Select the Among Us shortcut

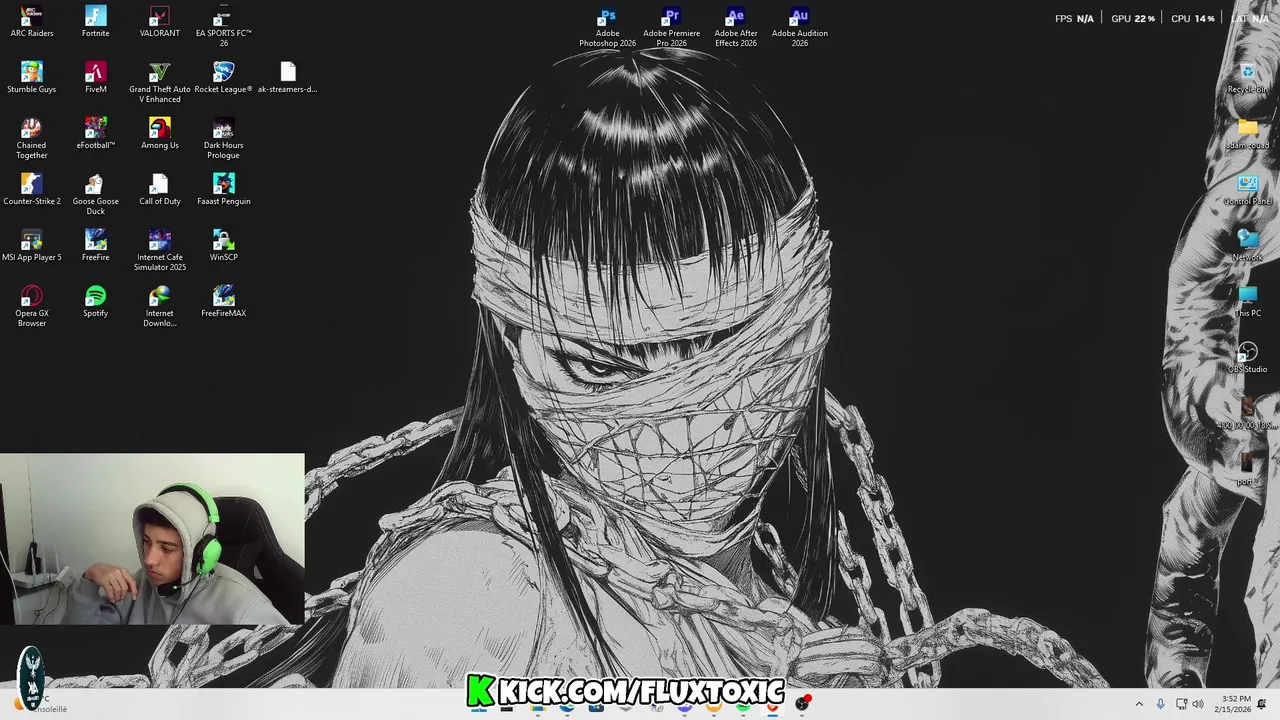[160, 133]
